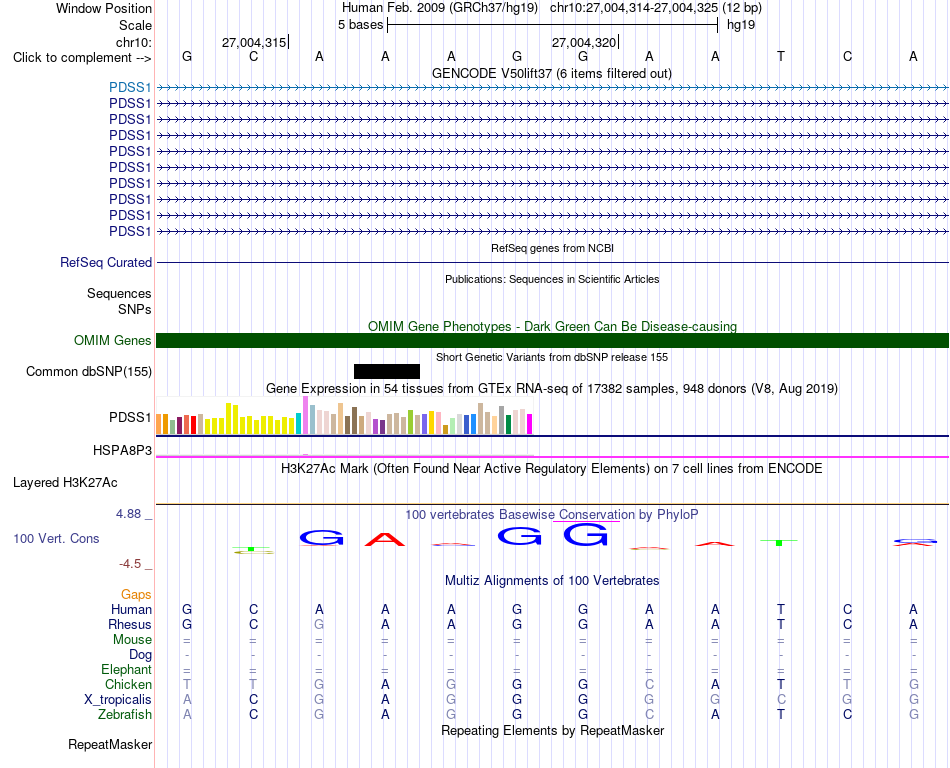
Task: Click the -4.5 lower scale value
Action: [x=130, y=564]
